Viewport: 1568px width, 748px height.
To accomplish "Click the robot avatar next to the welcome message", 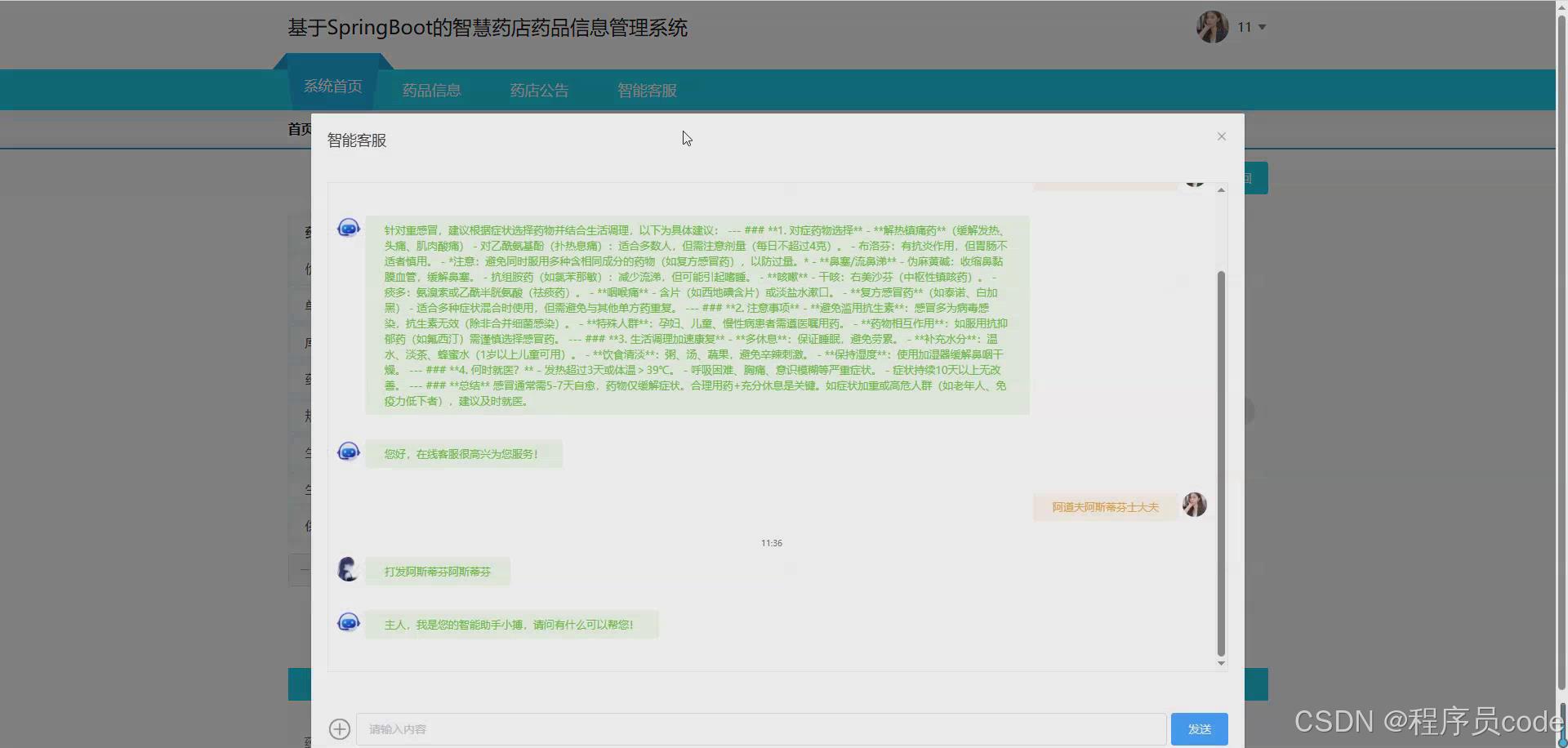I will (349, 450).
